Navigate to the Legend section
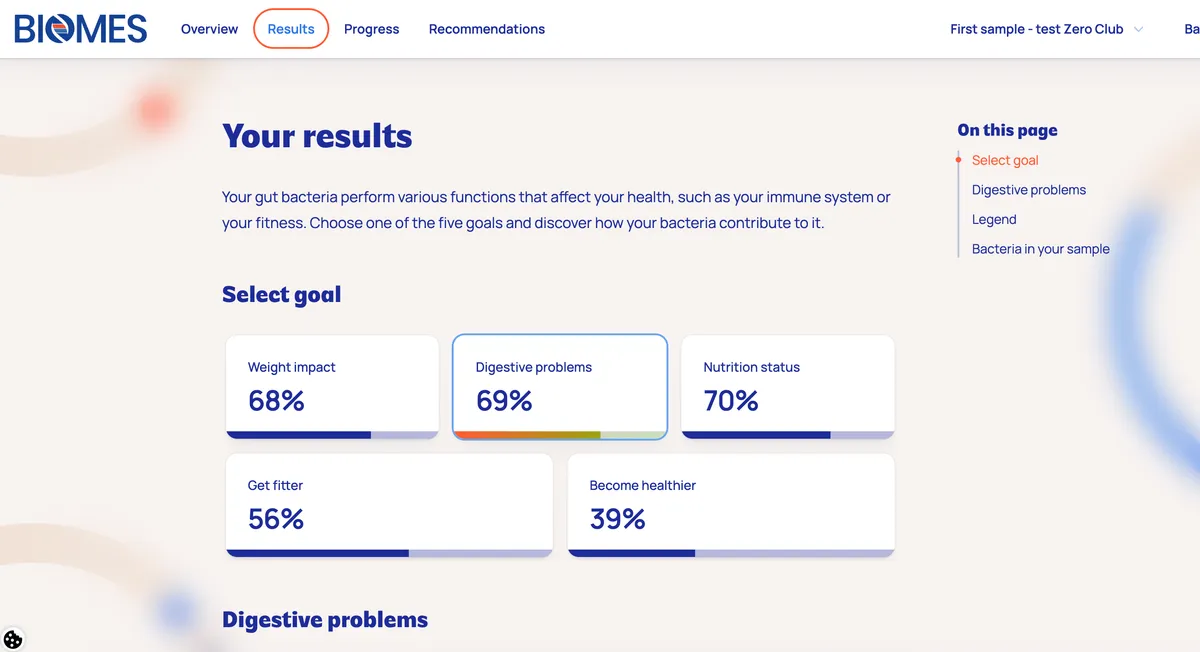Image resolution: width=1200 pixels, height=652 pixels. (993, 219)
